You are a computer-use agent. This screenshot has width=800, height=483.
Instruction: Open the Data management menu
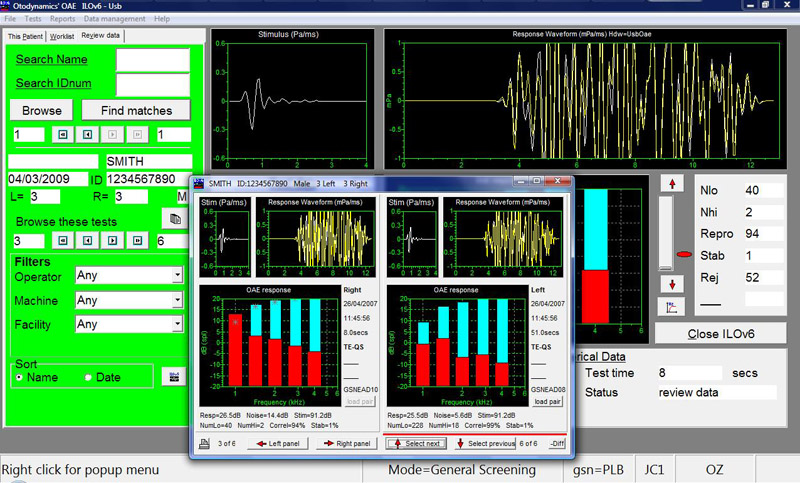pyautogui.click(x=113, y=19)
